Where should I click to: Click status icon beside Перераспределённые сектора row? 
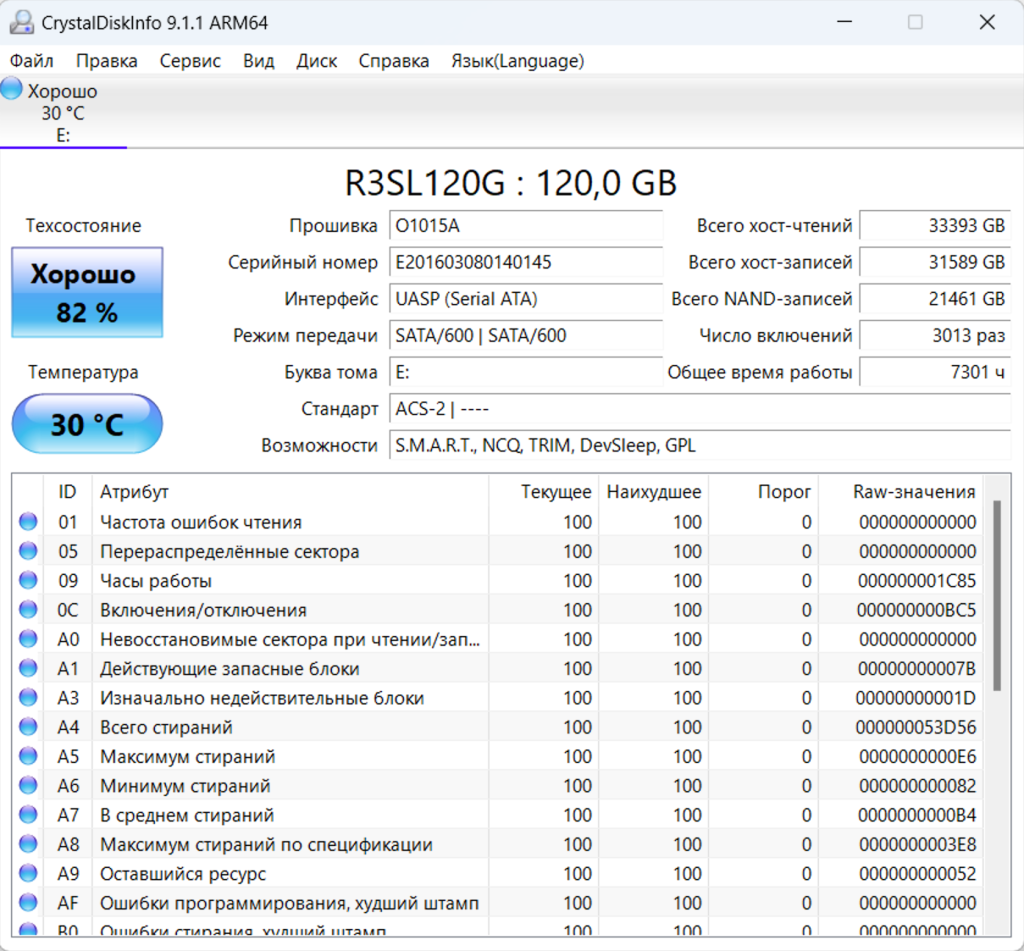(28, 551)
